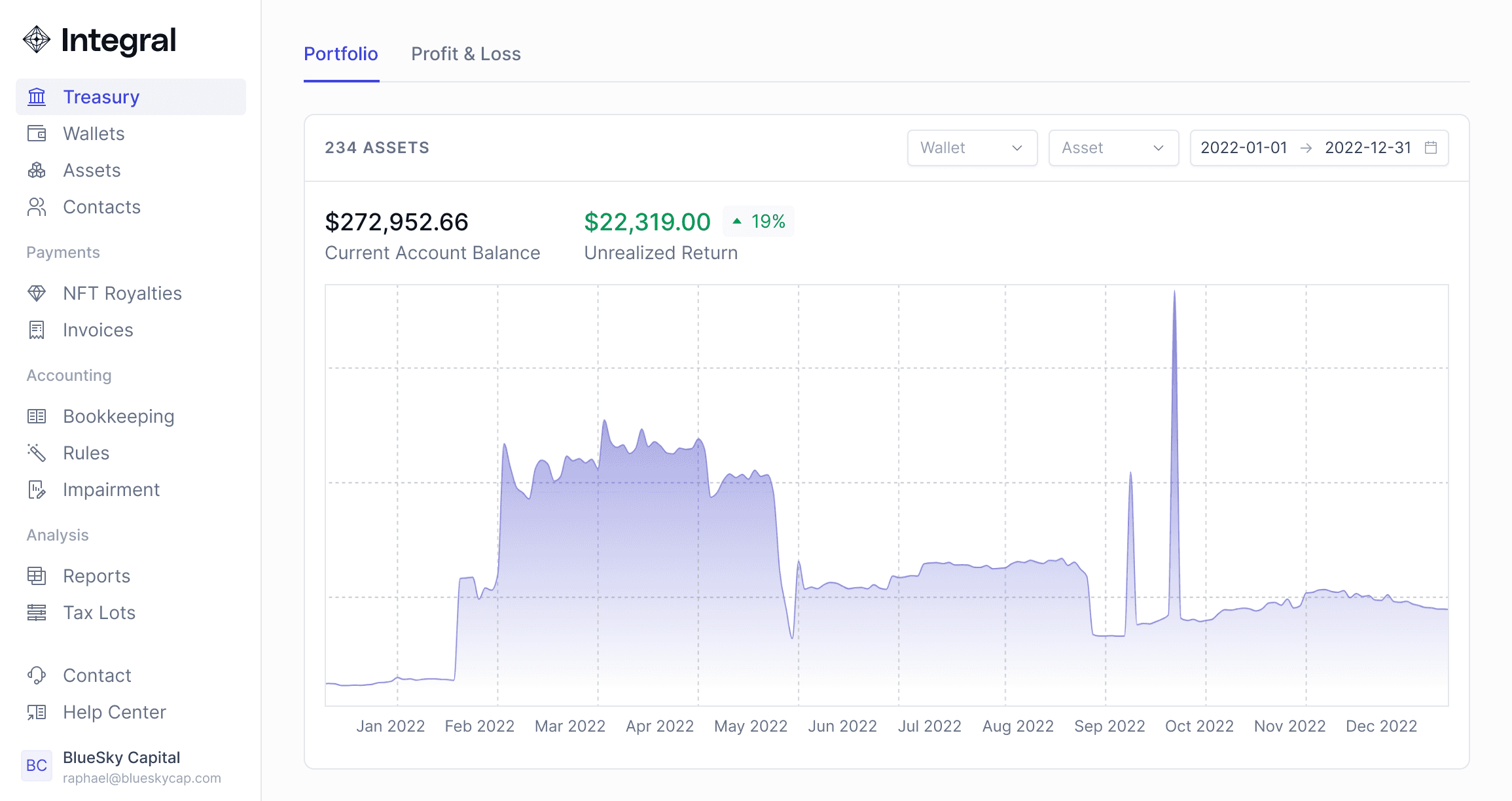Click the Contacts people icon

pos(37,207)
